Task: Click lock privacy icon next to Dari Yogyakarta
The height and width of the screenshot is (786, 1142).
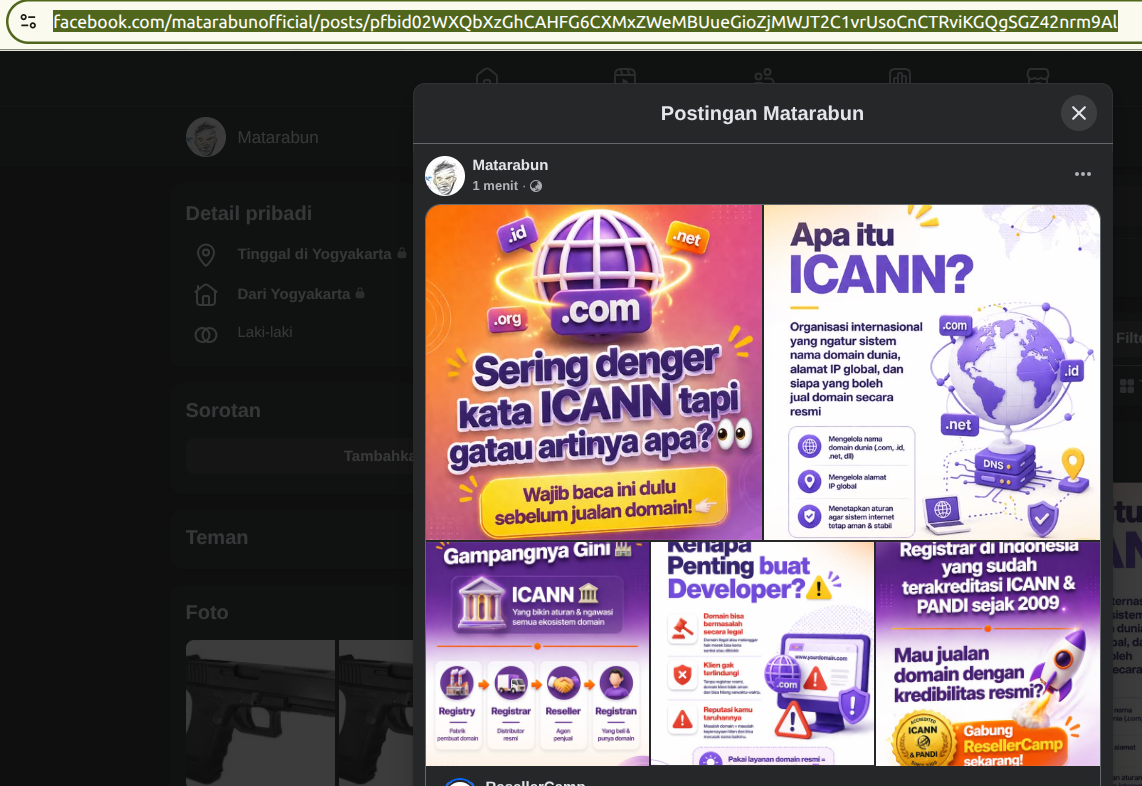Action: point(360,293)
